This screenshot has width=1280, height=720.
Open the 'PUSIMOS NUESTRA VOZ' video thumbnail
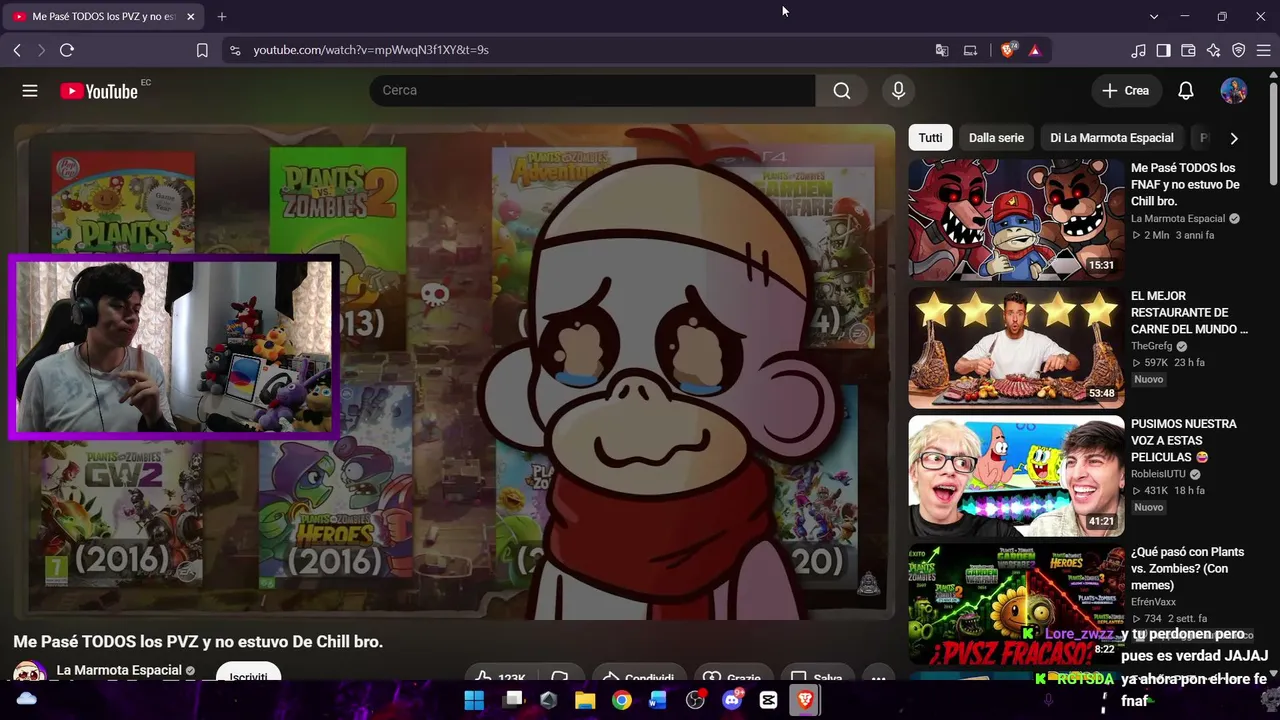pos(1016,476)
